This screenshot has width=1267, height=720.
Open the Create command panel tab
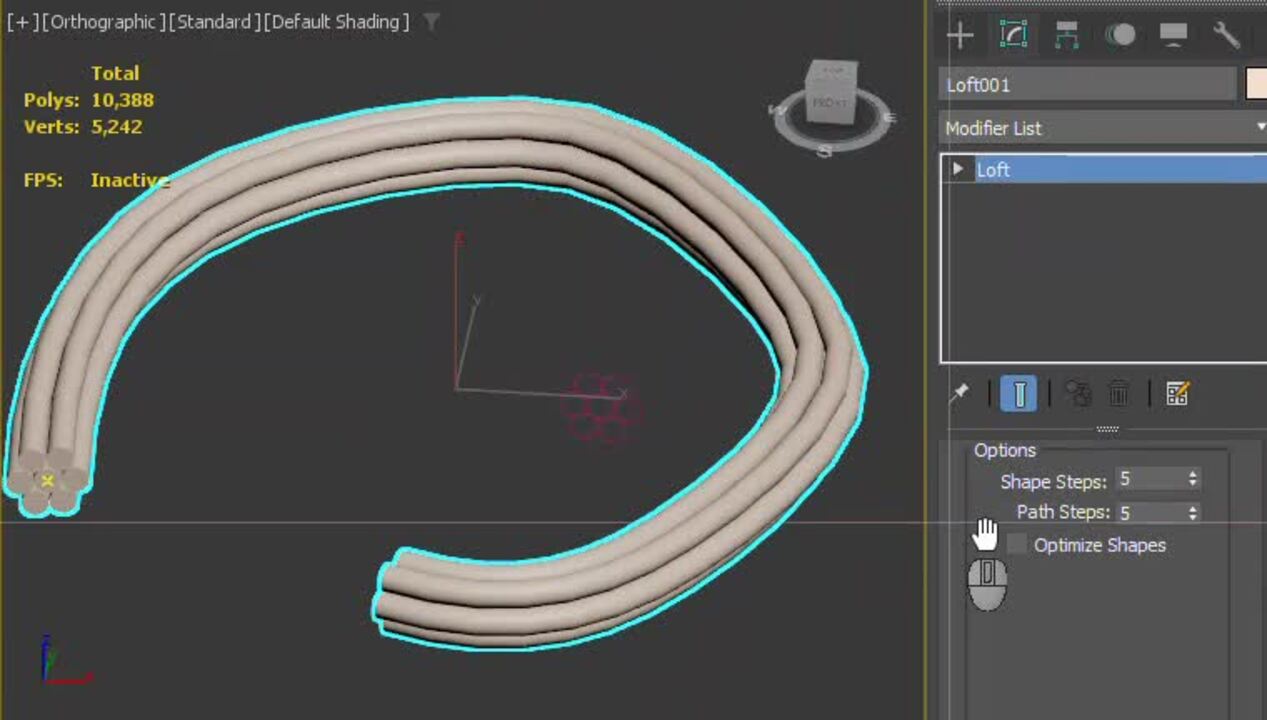pos(960,36)
